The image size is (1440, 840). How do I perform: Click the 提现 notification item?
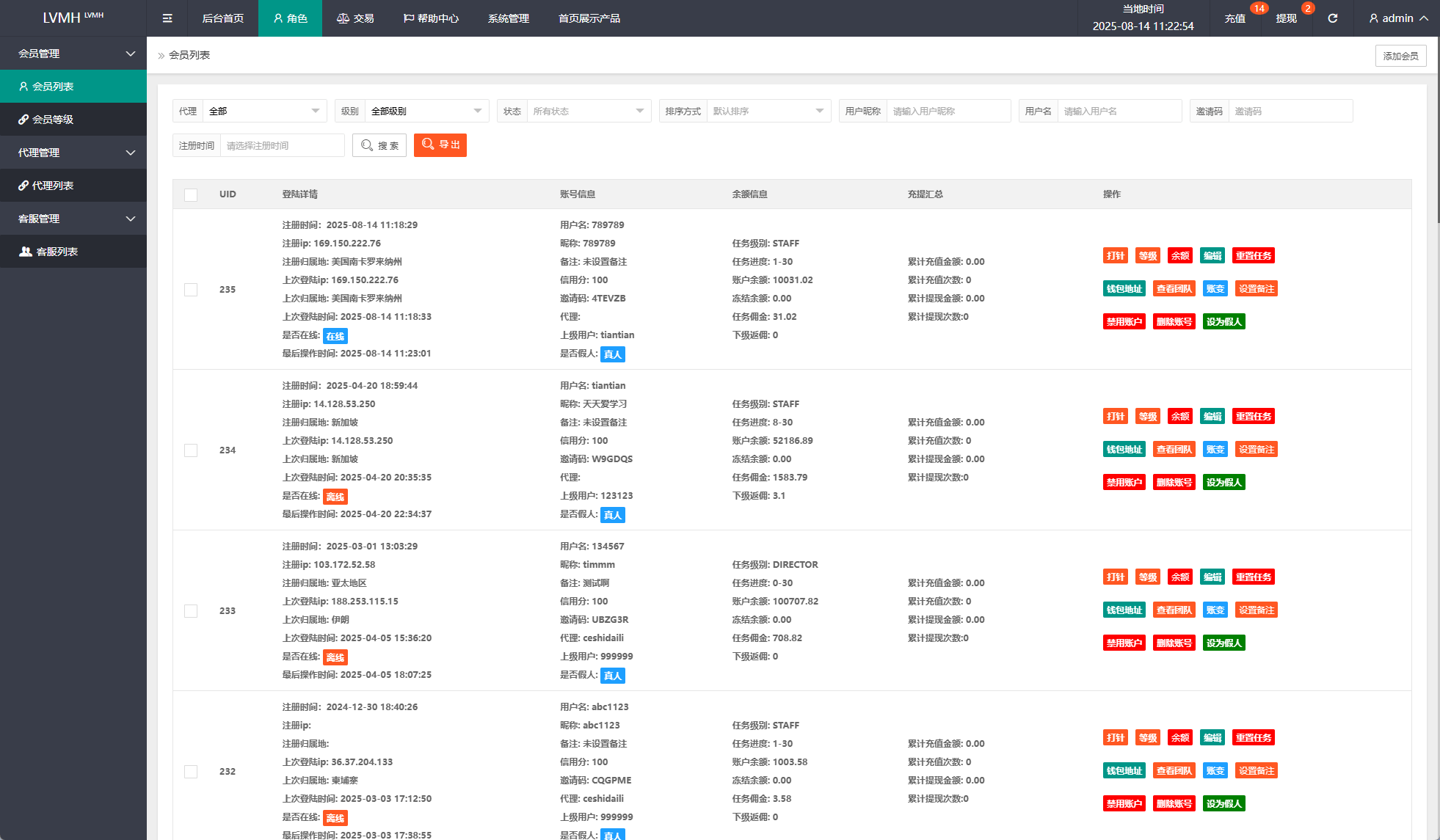1286,18
